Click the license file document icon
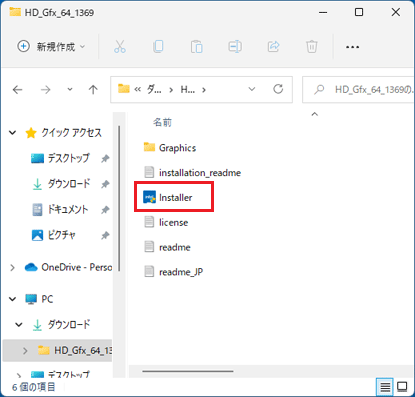Viewport: 415px width, 397px height. point(149,222)
